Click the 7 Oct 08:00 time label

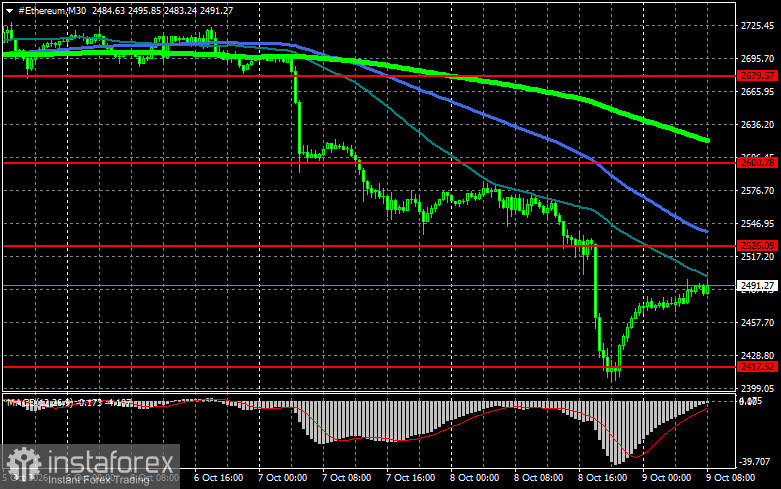pyautogui.click(x=347, y=478)
